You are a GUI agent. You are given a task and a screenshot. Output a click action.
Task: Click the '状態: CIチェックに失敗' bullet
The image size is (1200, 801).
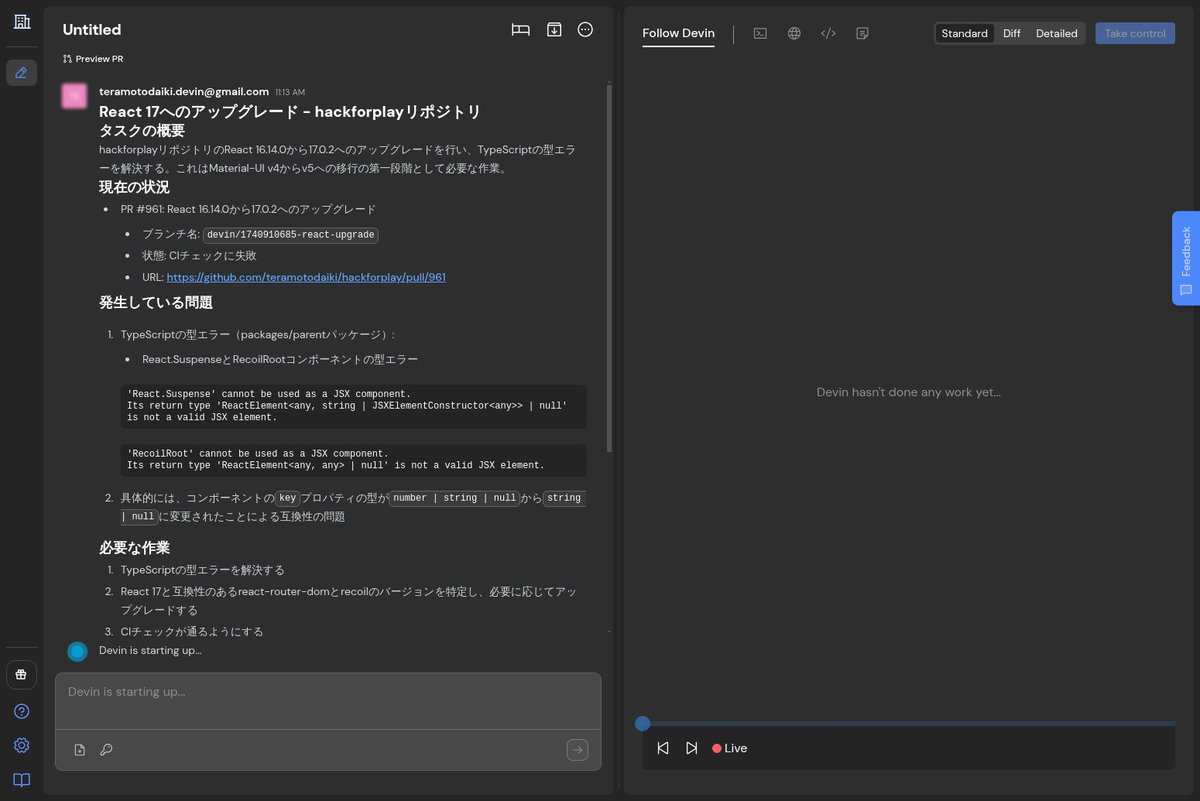pos(199,256)
